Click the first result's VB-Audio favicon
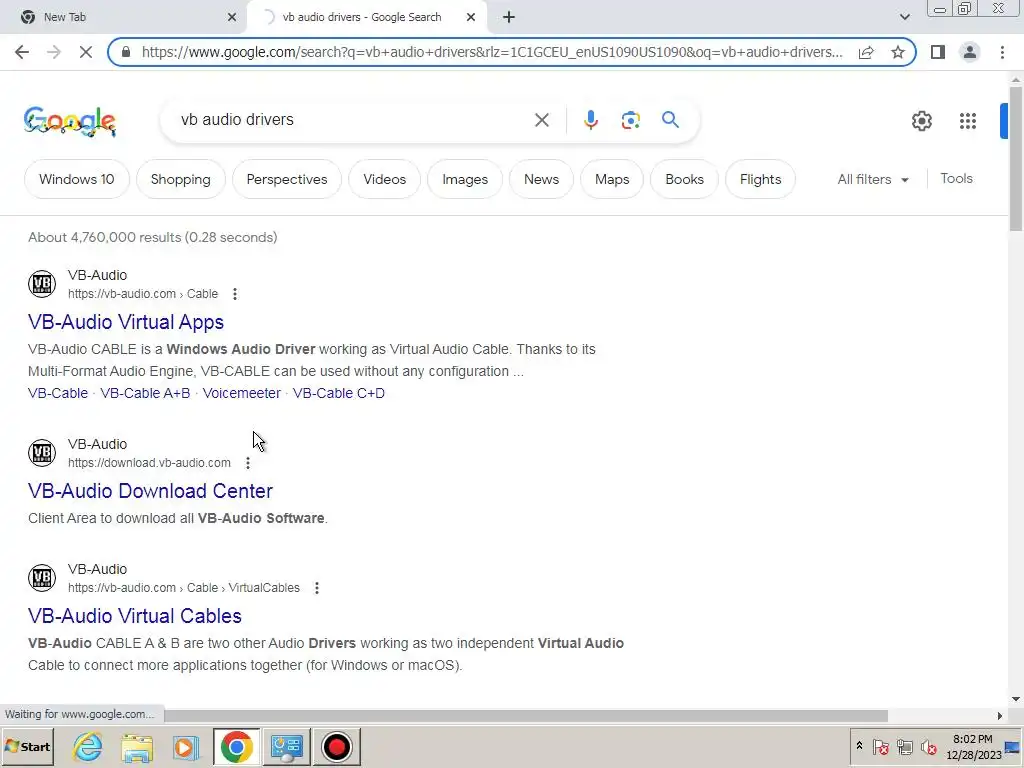 [42, 284]
